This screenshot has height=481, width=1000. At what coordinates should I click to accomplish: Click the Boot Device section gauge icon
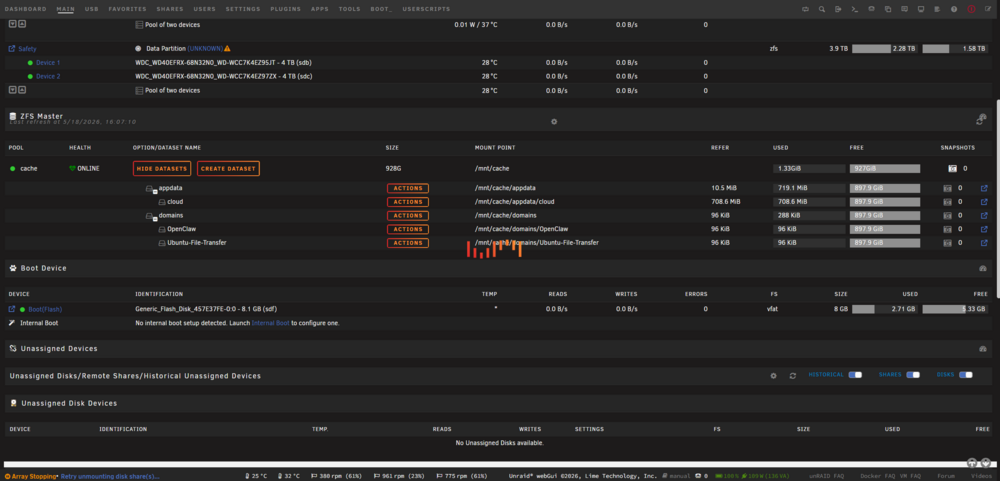983,269
